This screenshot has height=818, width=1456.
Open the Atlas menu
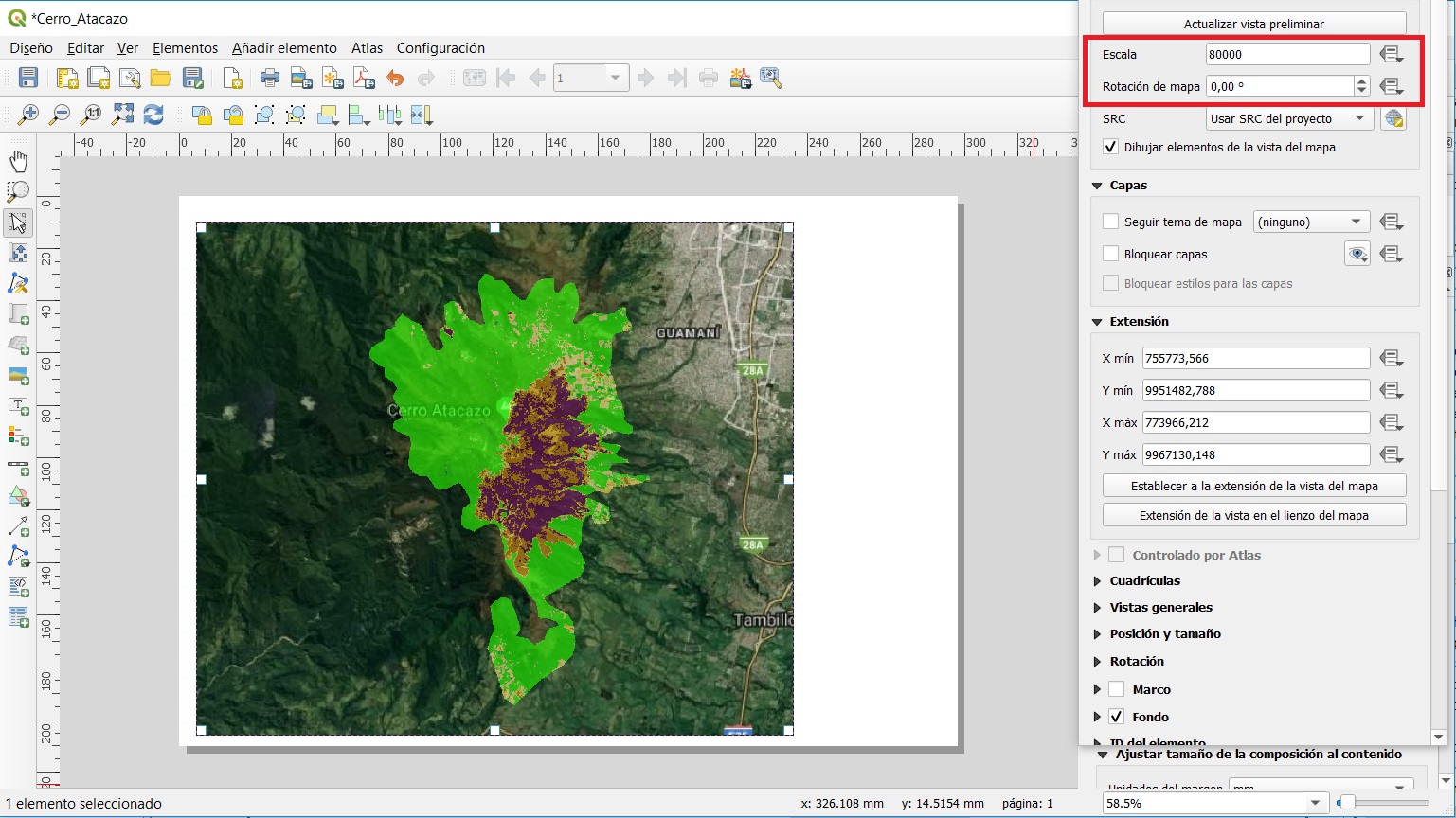367,47
